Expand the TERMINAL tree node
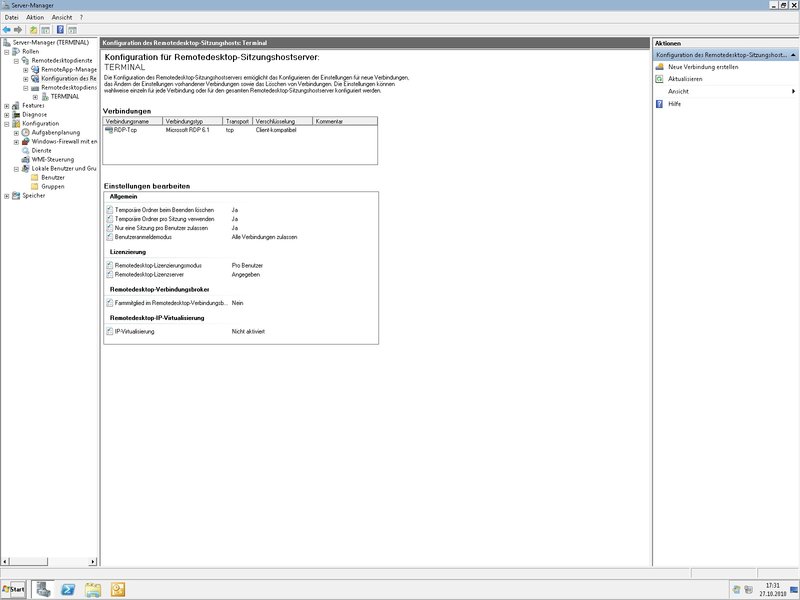The image size is (800, 600). (x=35, y=97)
